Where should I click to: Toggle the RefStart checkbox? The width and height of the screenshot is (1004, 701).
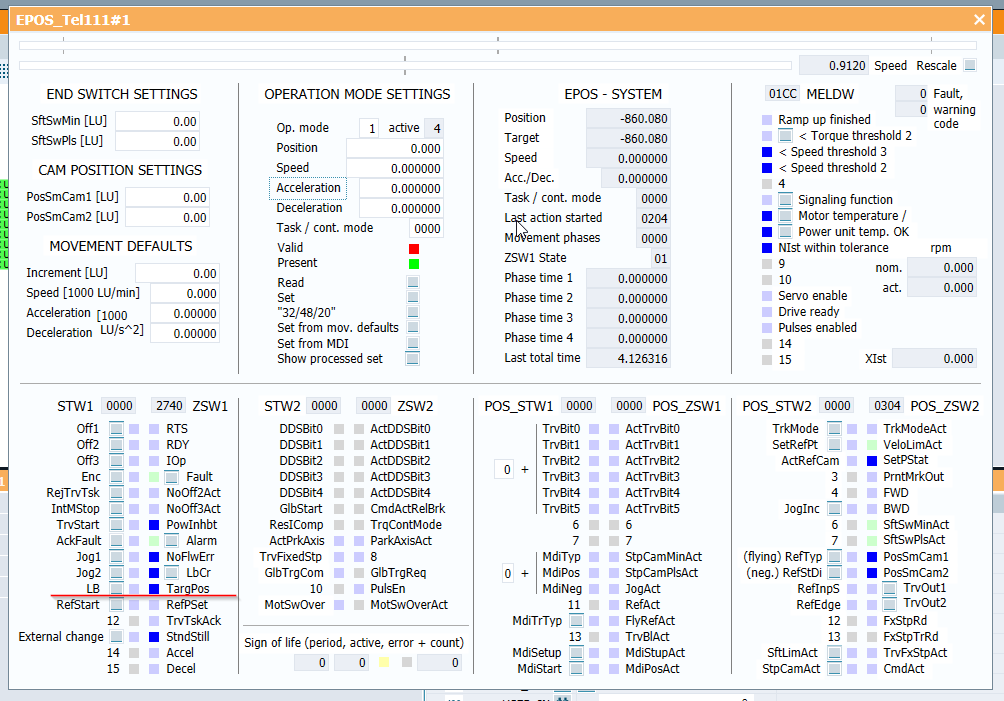coord(116,604)
